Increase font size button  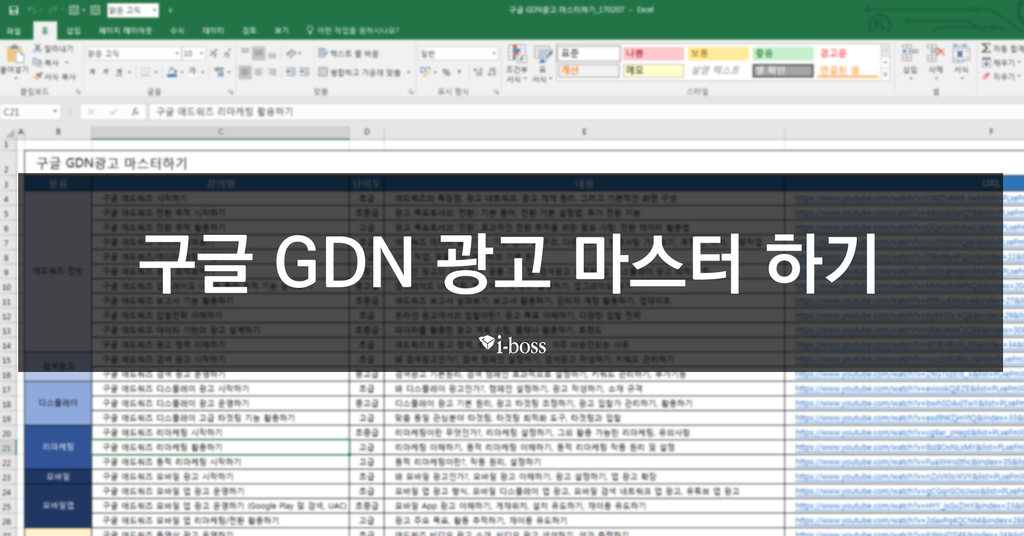point(214,54)
